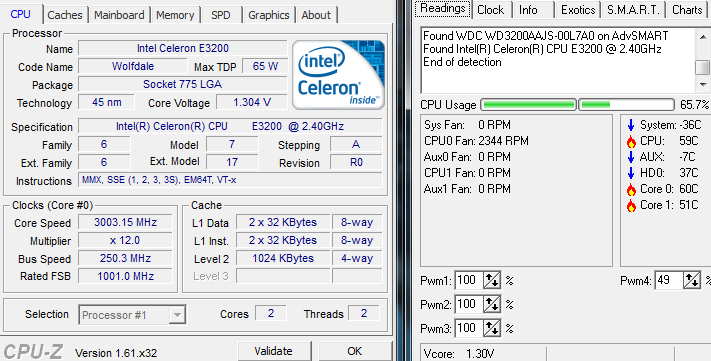Click the Technology value 45 nm
Screen dimensions: 711x361
click(107, 102)
